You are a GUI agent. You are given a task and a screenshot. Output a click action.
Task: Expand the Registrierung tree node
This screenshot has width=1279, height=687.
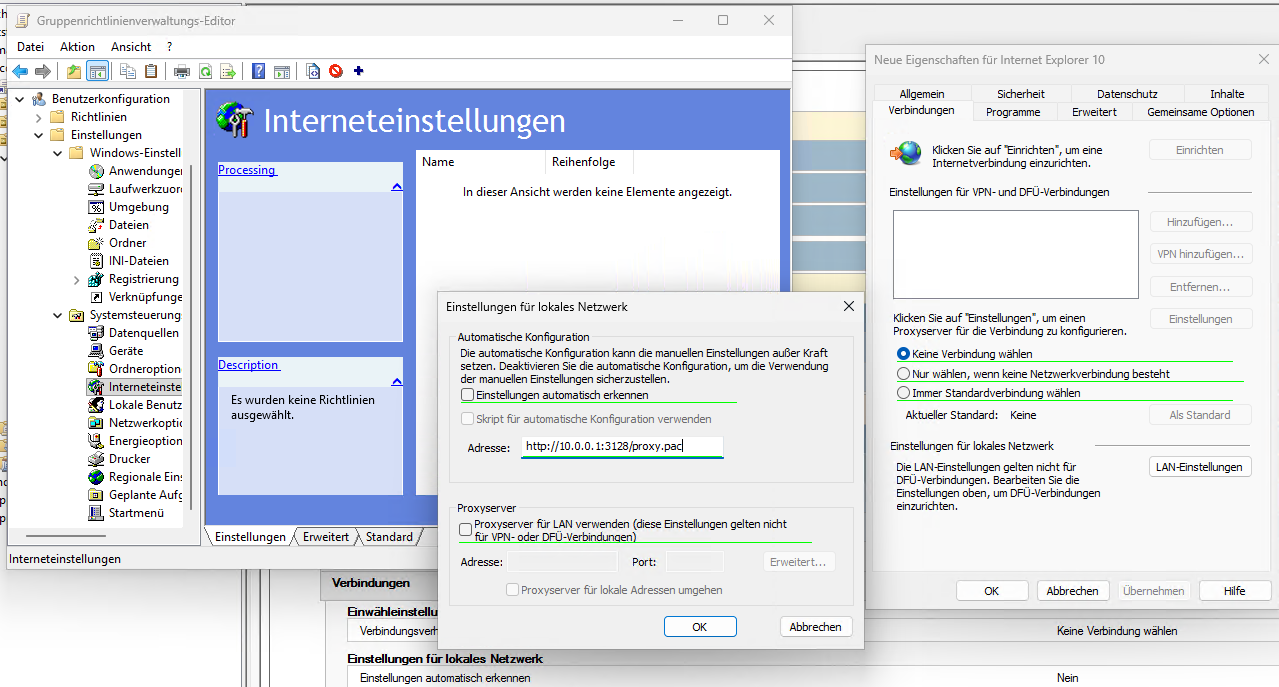pos(76,280)
